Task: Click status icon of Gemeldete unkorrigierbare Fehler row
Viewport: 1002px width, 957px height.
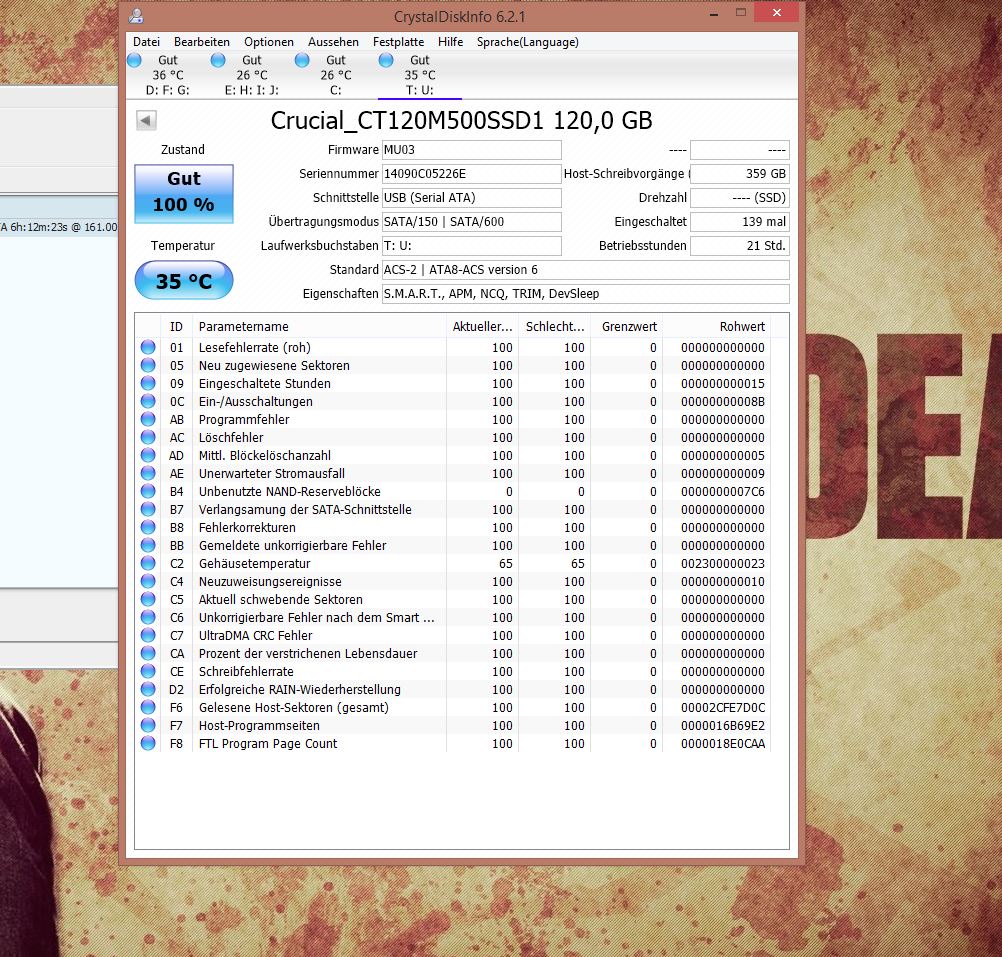Action: (148, 545)
